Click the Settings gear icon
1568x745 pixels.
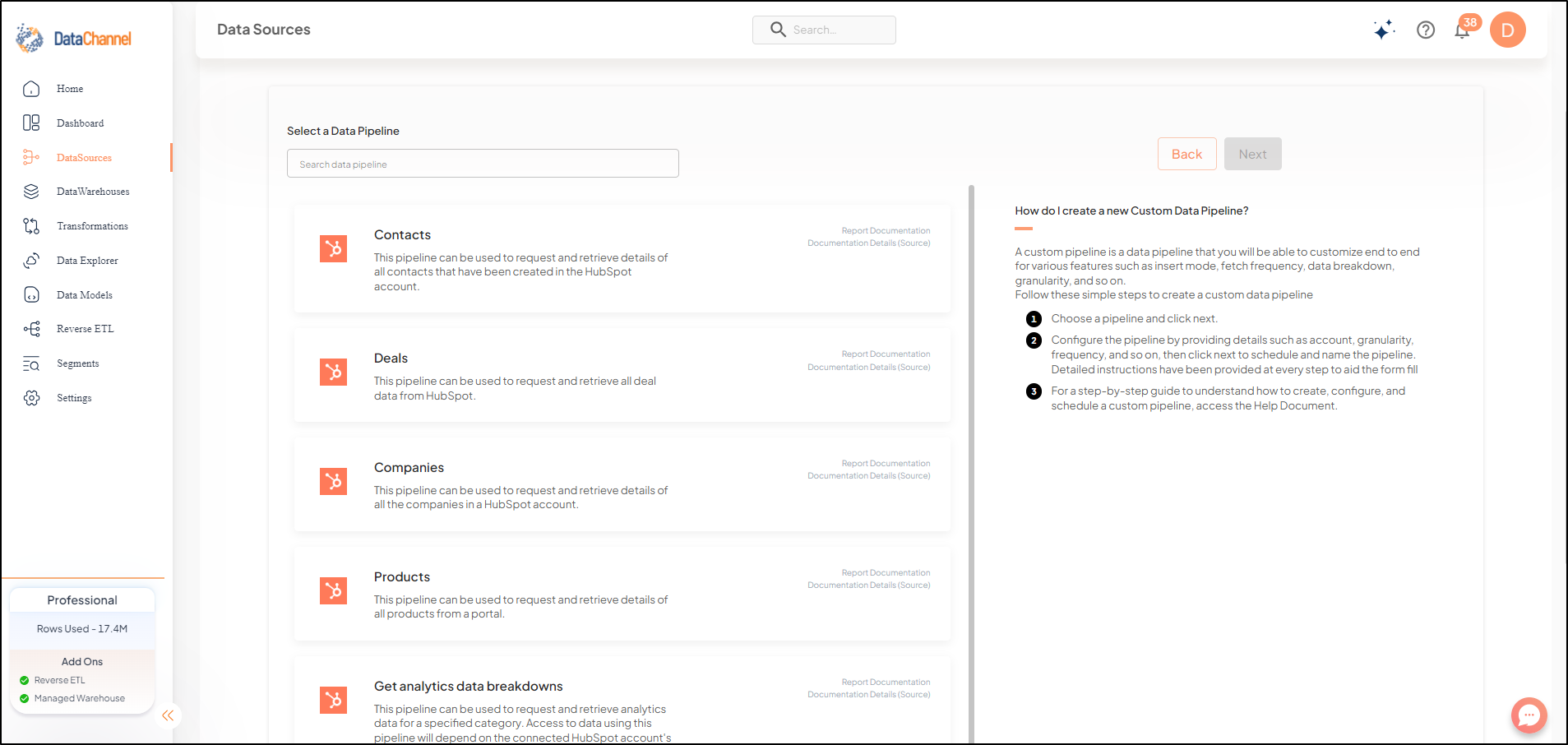31,398
